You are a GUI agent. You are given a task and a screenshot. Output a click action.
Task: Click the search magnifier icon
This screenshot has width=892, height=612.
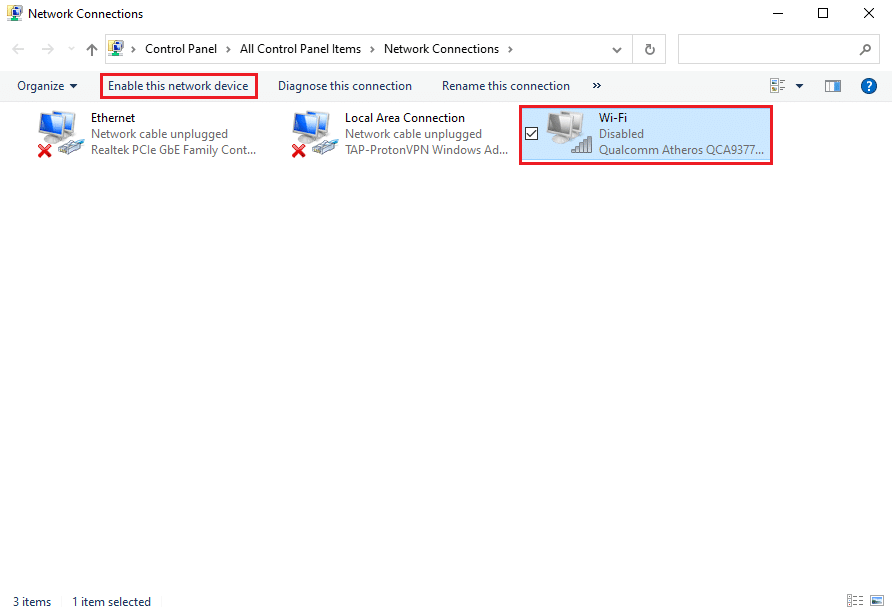865,49
